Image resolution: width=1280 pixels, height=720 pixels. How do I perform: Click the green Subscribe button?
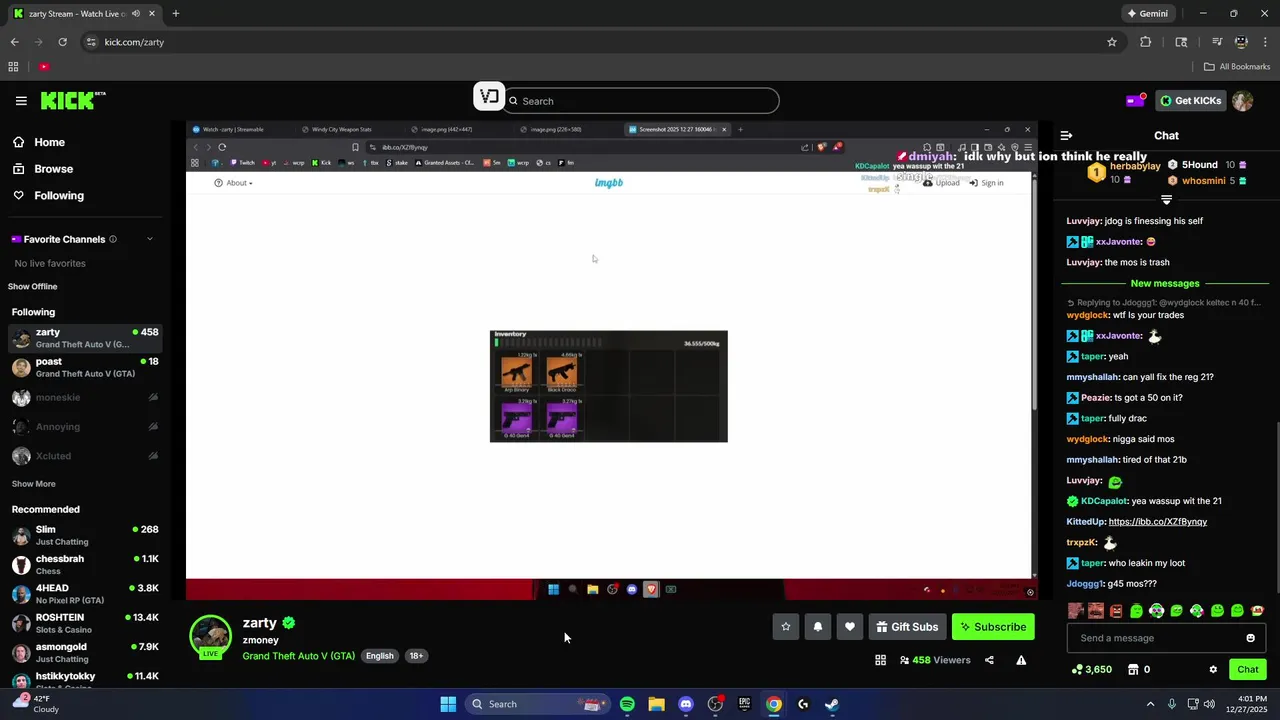993,627
